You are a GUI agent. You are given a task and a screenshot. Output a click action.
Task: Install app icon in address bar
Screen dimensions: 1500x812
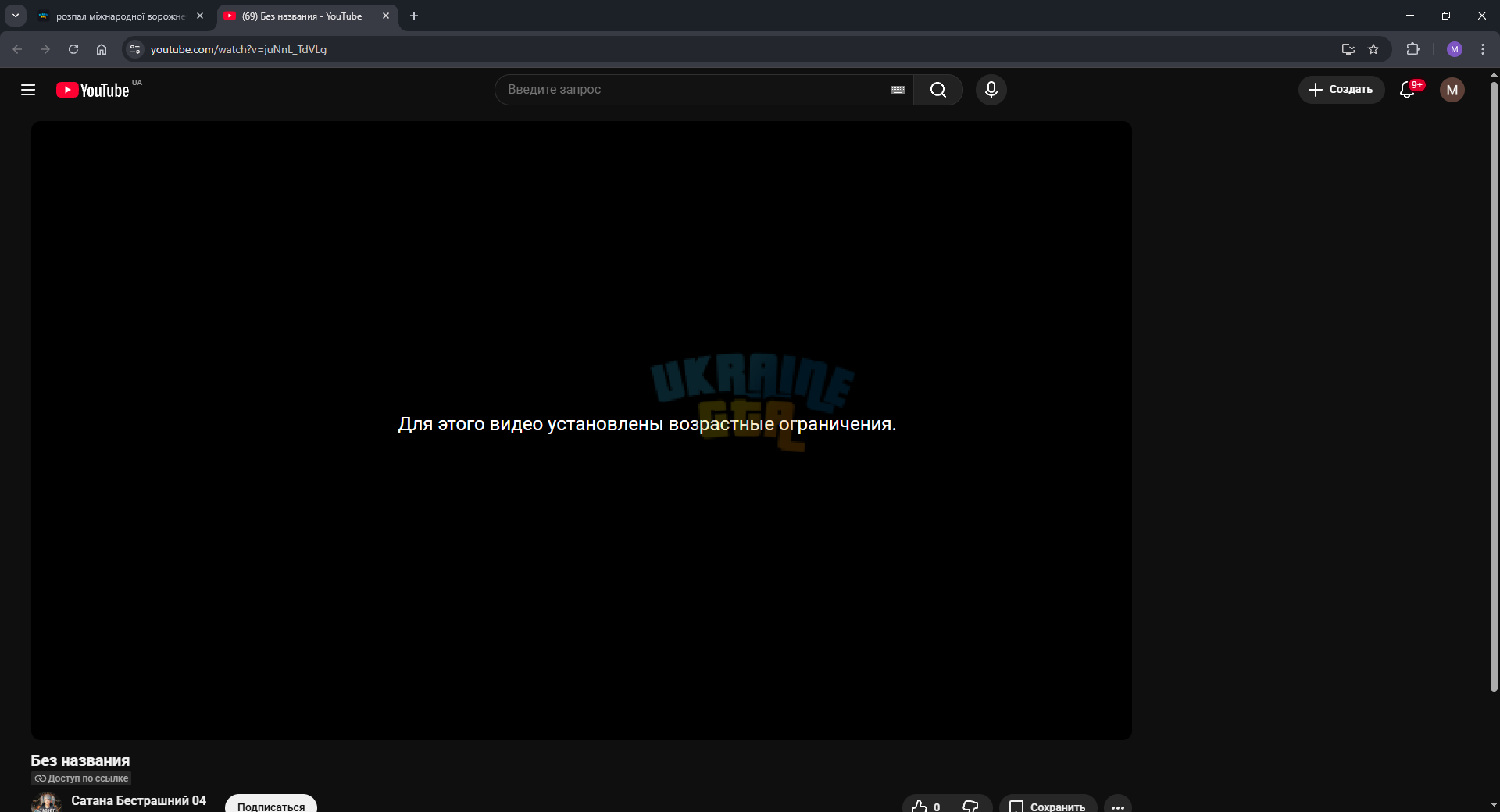click(1348, 49)
